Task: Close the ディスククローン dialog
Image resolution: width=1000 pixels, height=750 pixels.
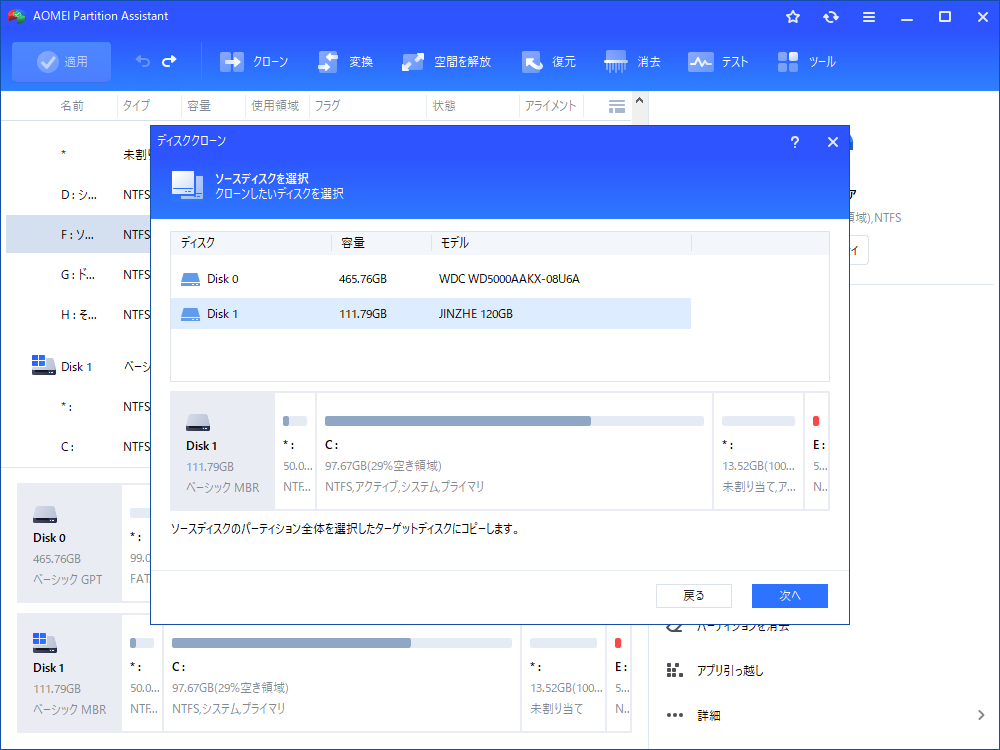Action: click(x=832, y=142)
